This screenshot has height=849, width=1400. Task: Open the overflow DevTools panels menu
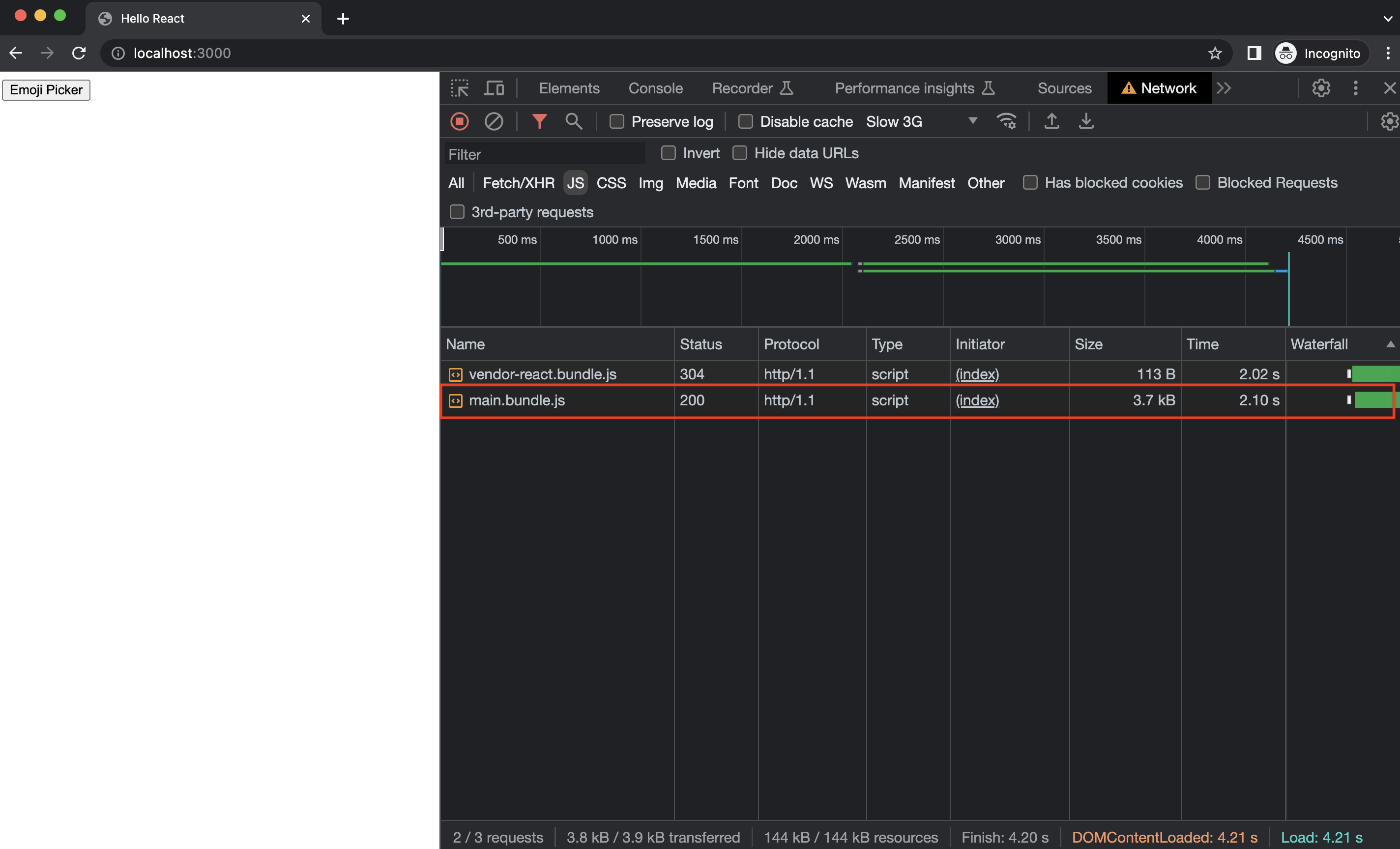click(x=1225, y=88)
